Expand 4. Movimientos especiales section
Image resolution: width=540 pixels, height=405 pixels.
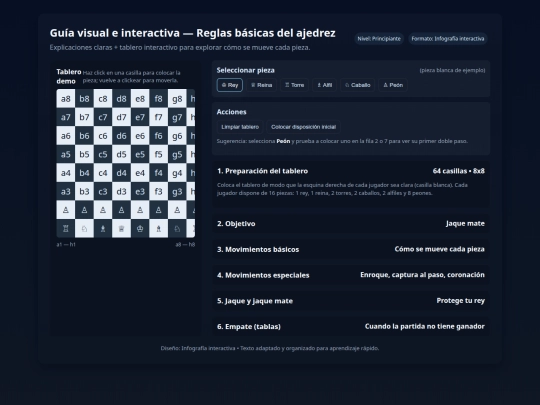click(x=351, y=275)
